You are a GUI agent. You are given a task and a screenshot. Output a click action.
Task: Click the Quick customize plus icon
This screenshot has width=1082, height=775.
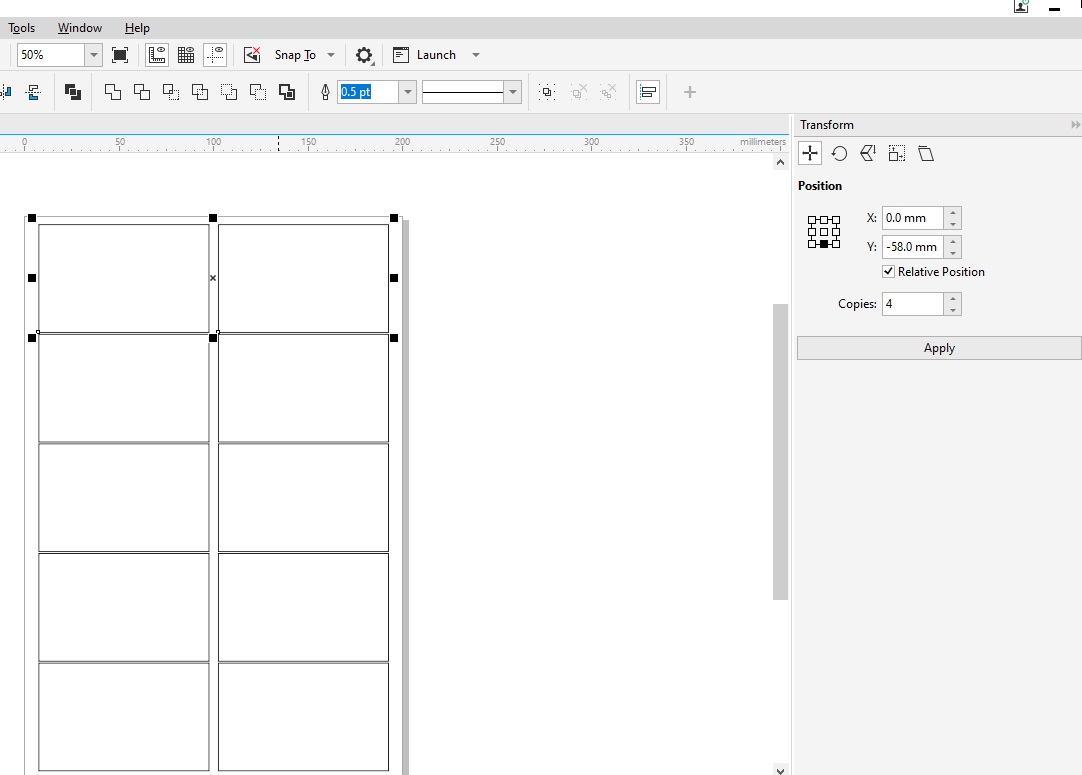(x=689, y=92)
